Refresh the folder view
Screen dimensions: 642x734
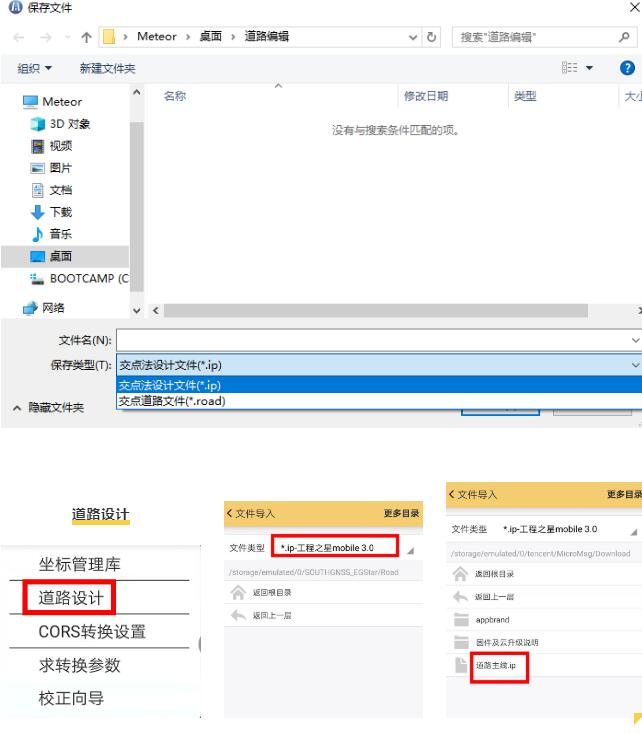tap(431, 37)
